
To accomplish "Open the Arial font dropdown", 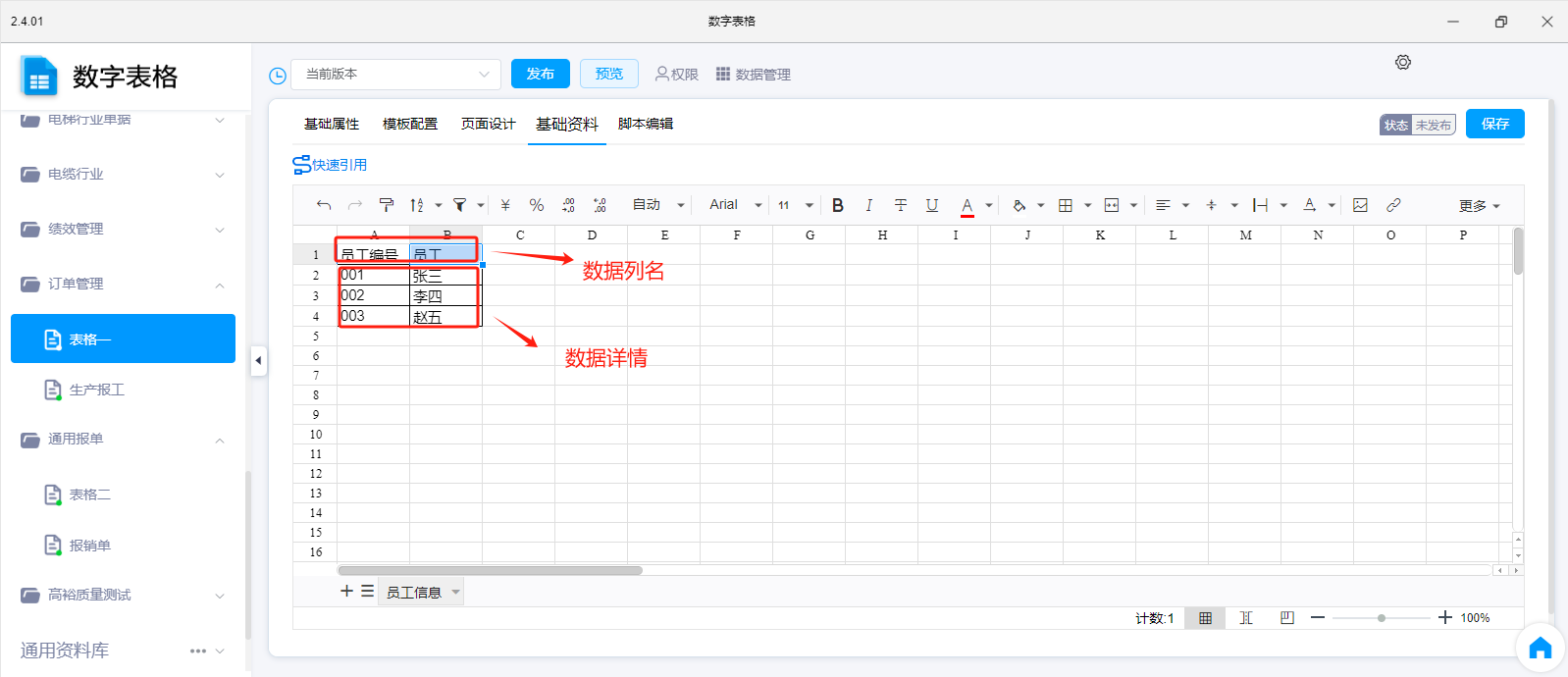I will (x=735, y=205).
